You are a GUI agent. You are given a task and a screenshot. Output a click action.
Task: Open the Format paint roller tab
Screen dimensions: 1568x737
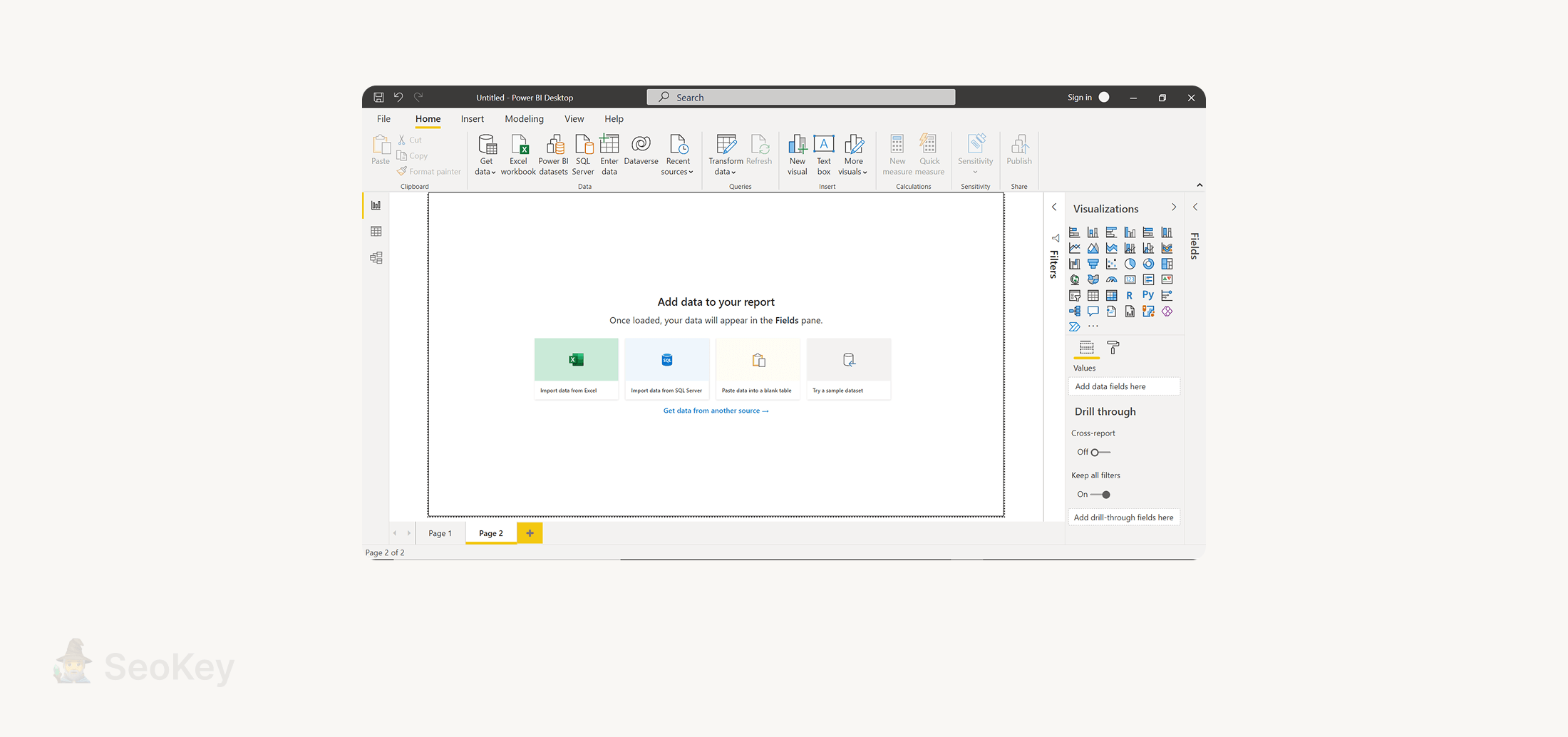[1113, 348]
